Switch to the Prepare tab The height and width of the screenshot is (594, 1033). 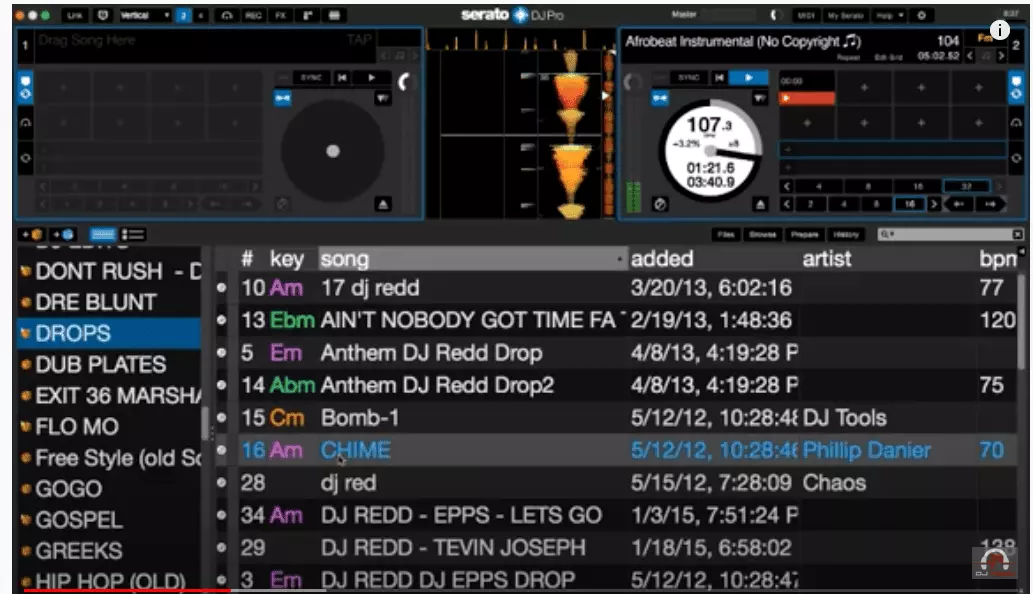point(805,234)
